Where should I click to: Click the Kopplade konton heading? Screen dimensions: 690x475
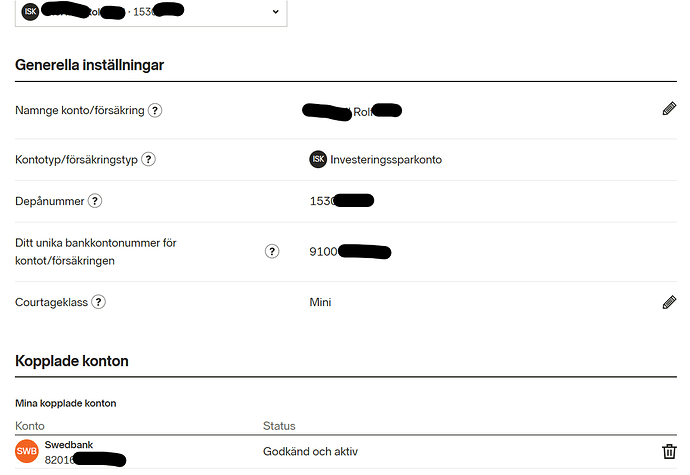click(x=72, y=360)
